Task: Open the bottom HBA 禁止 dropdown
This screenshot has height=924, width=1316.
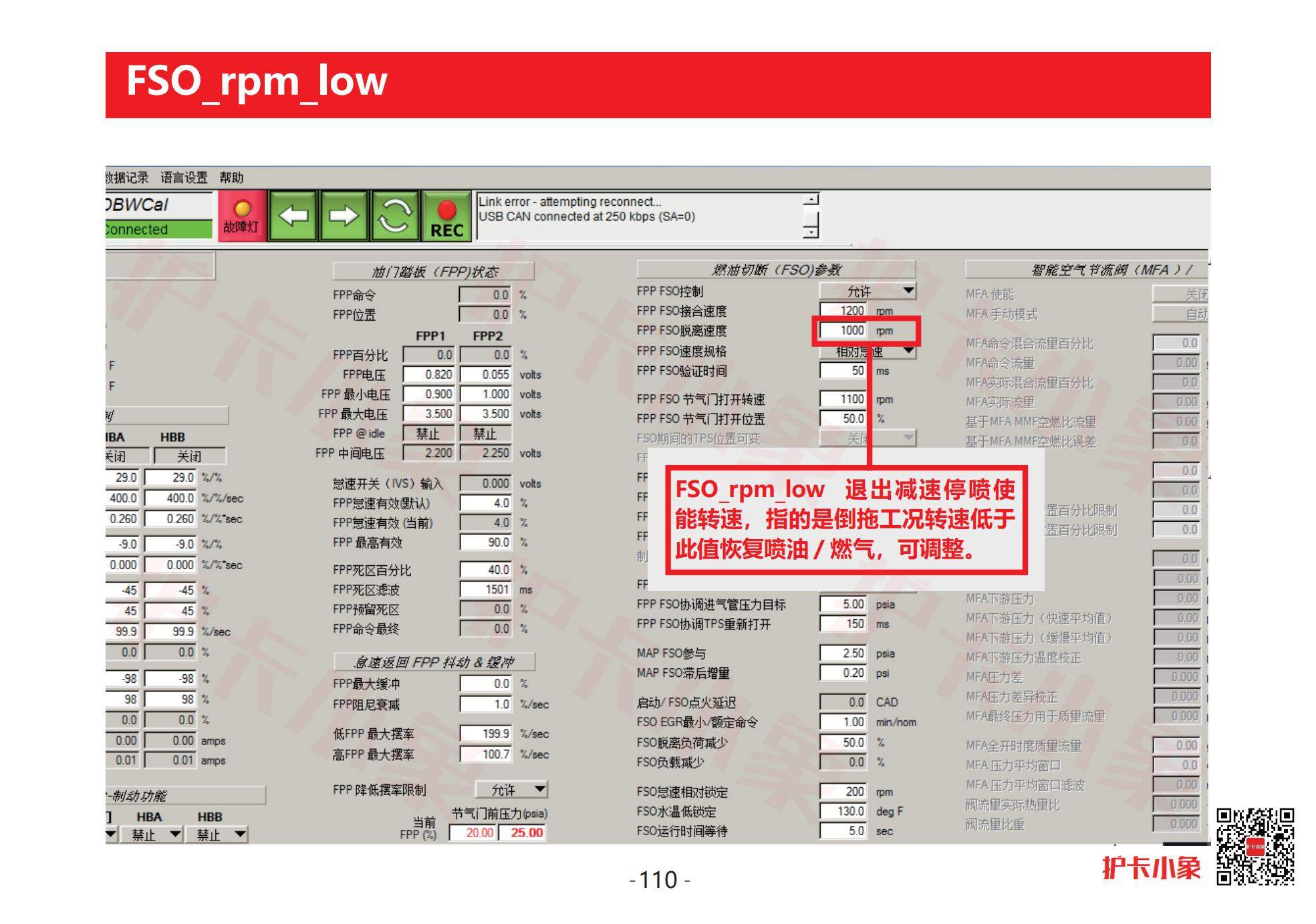Action: coord(151,834)
